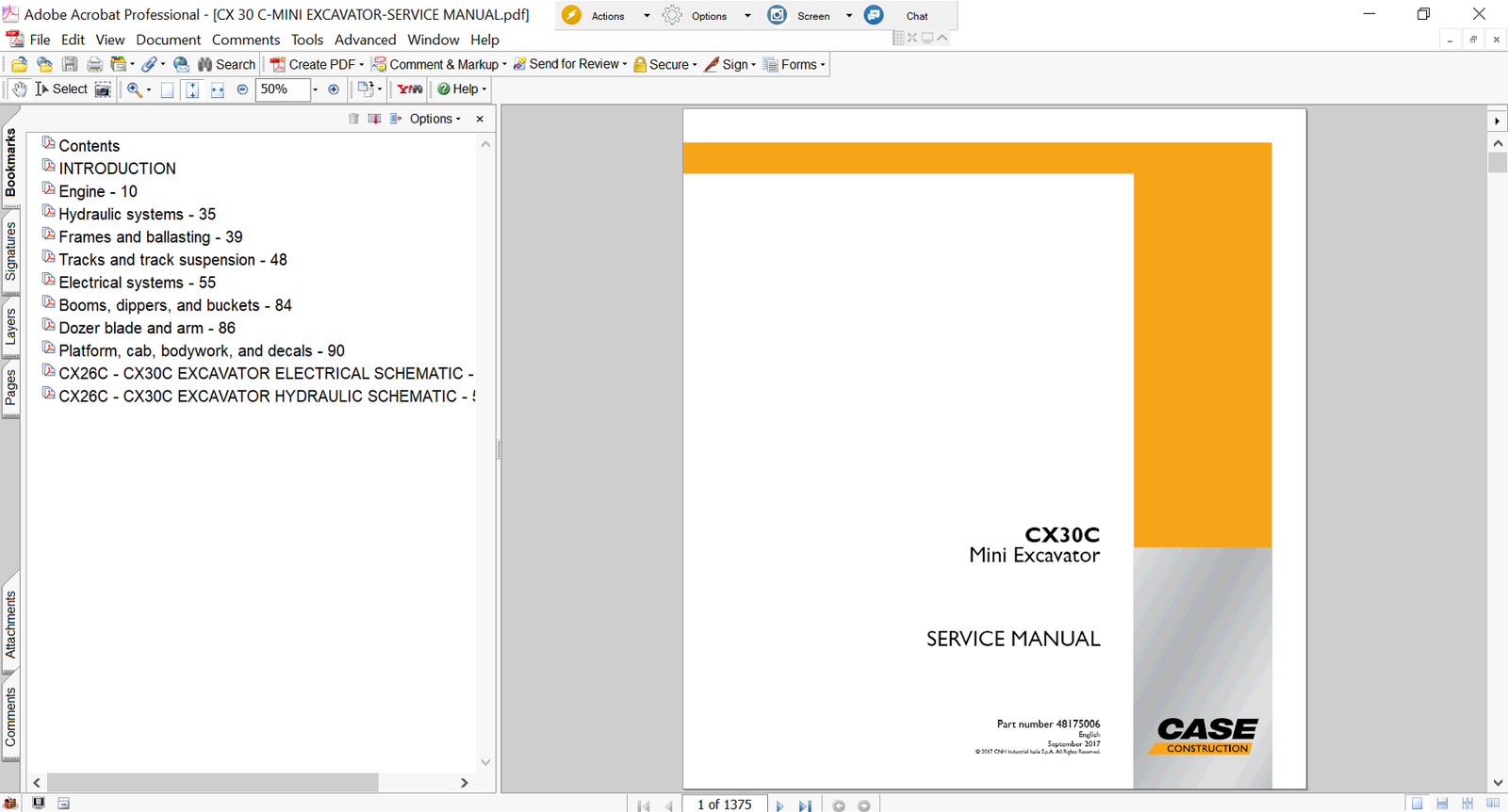Click the zoom out minus button

[x=242, y=89]
